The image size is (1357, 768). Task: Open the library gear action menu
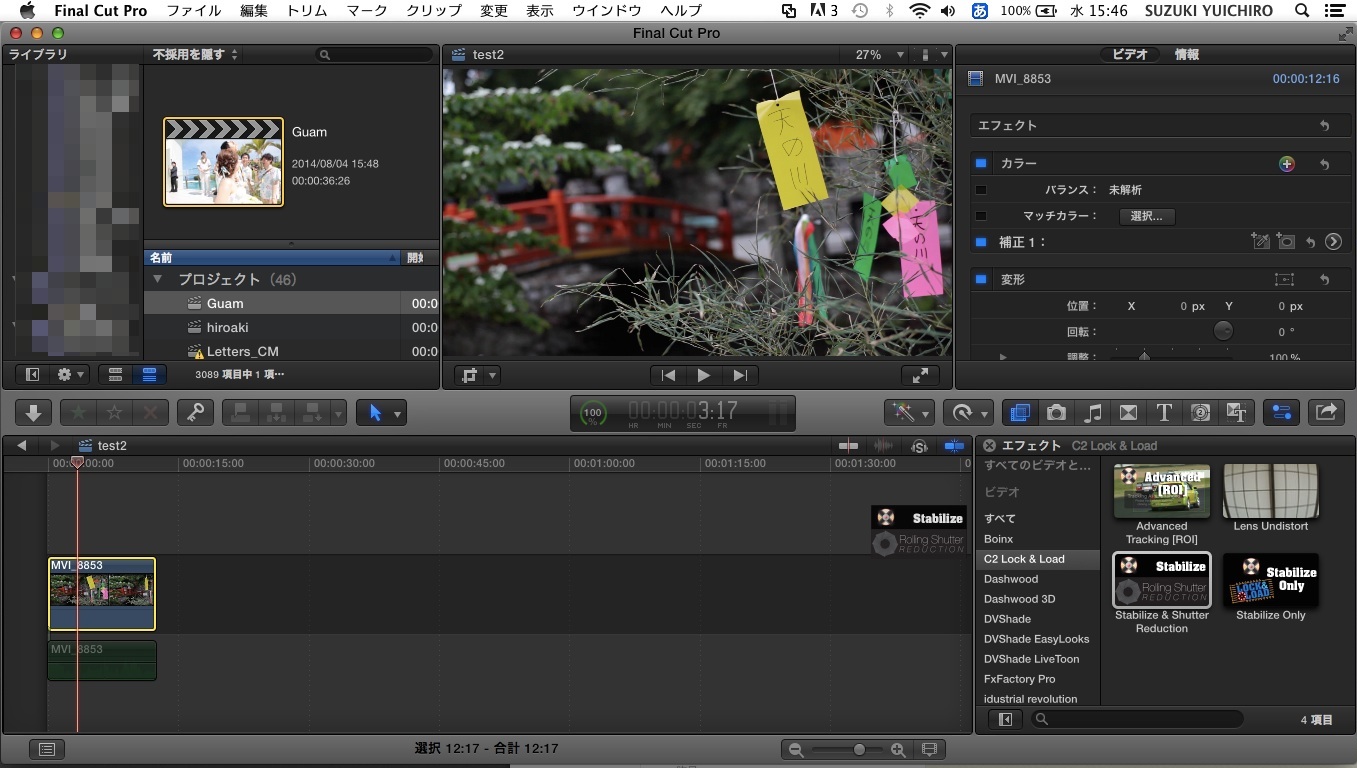[71, 375]
